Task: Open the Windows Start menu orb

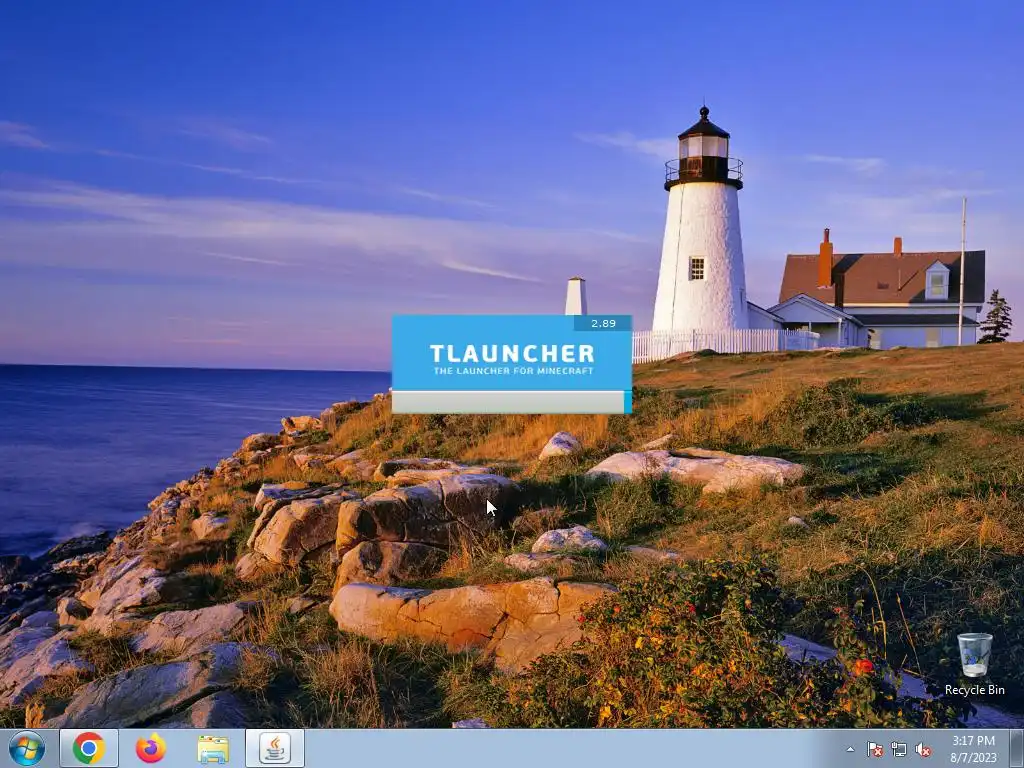Action: tap(27, 748)
